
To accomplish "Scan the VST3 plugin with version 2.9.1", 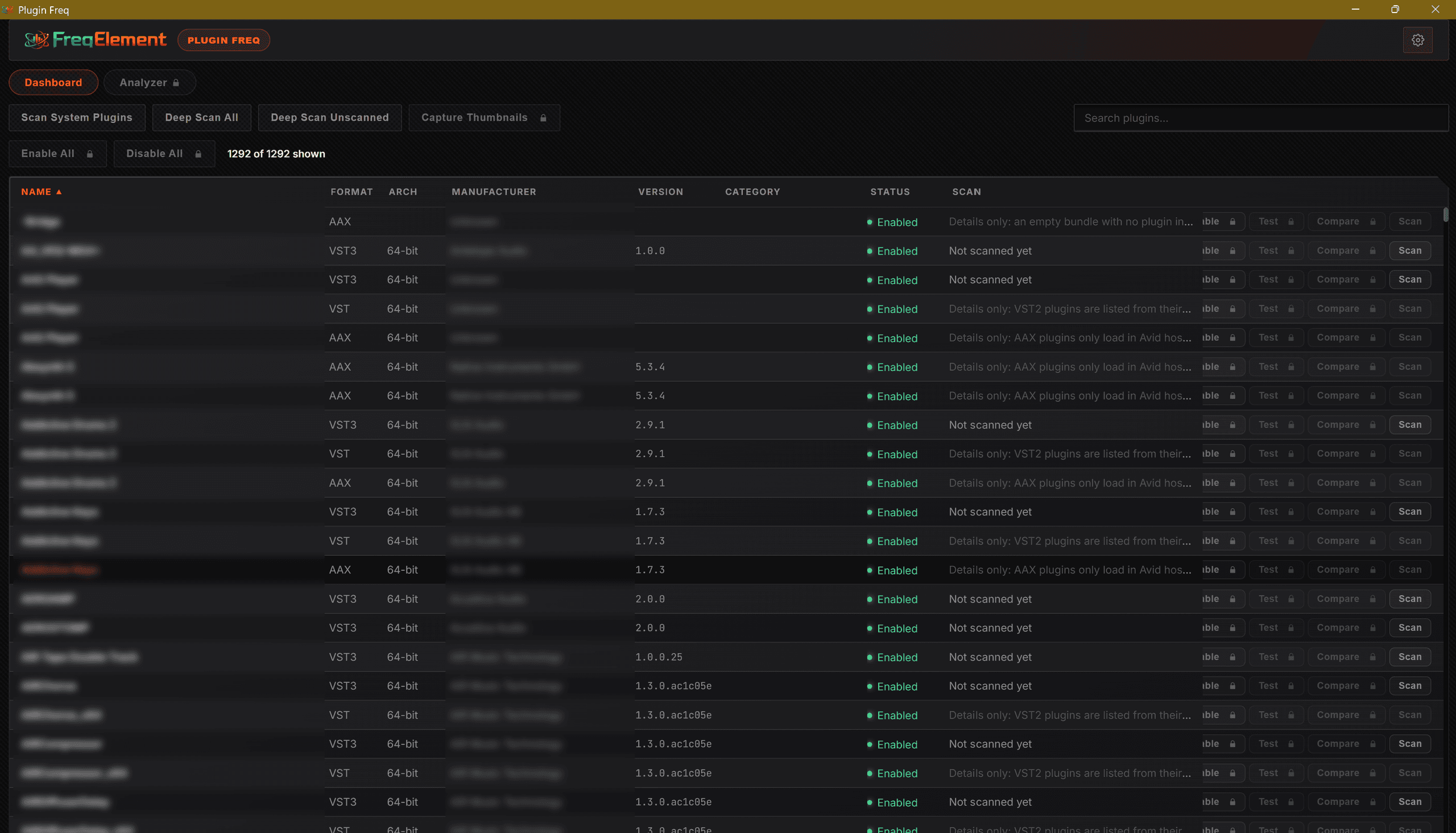I will pos(1410,425).
